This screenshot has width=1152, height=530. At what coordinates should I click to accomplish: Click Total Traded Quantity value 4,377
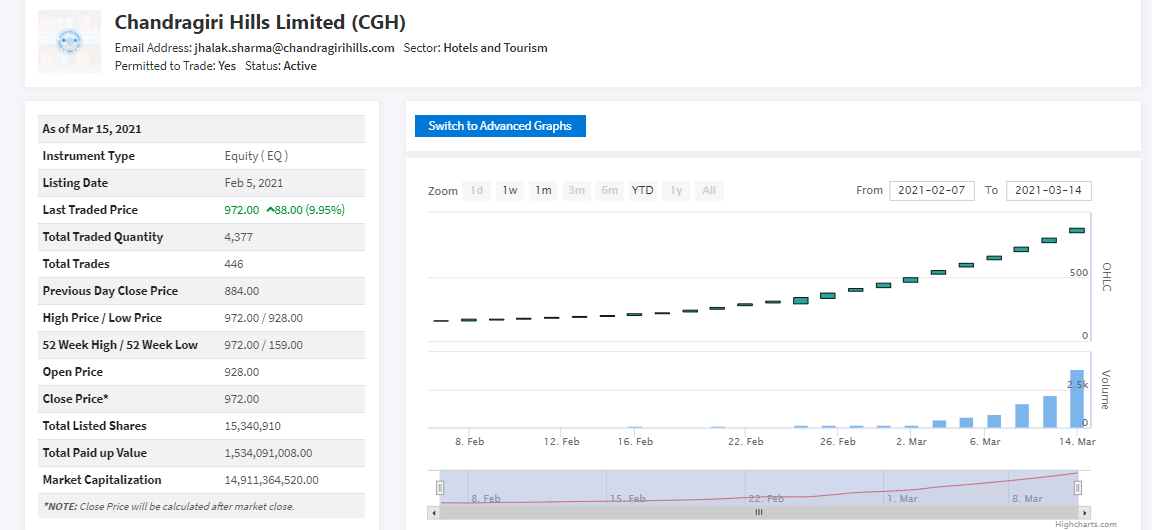[x=238, y=237]
